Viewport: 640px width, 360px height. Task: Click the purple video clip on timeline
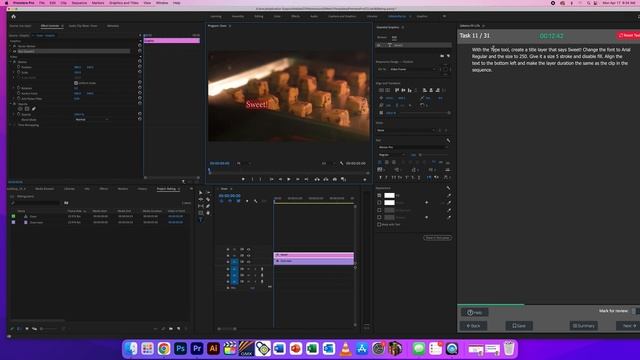[313, 261]
